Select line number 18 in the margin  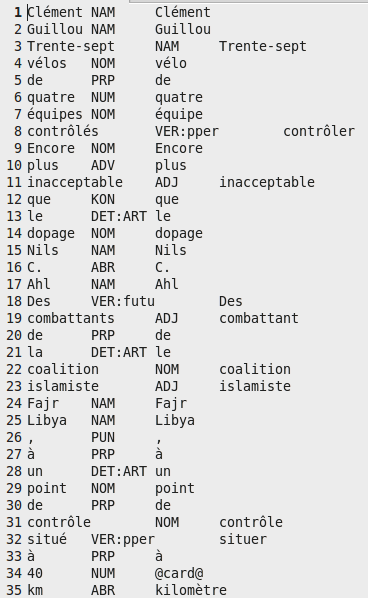click(14, 302)
